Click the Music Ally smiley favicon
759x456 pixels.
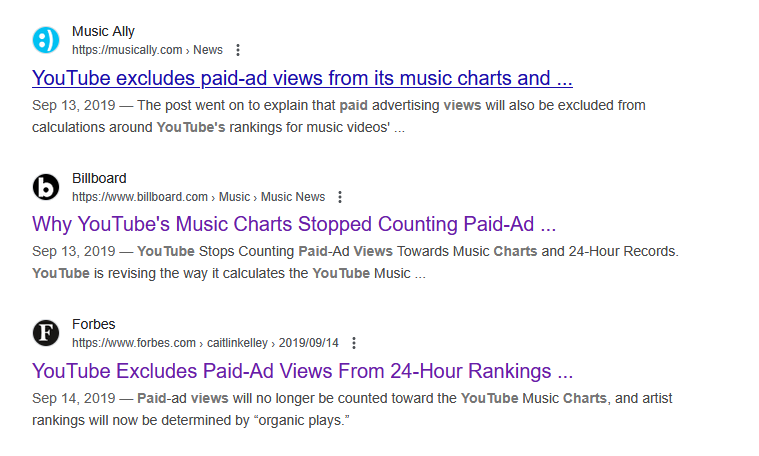[x=46, y=40]
